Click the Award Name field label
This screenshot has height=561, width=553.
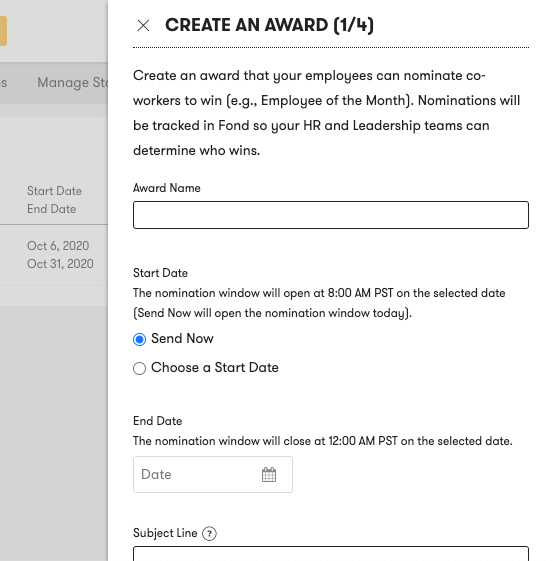[167, 188]
